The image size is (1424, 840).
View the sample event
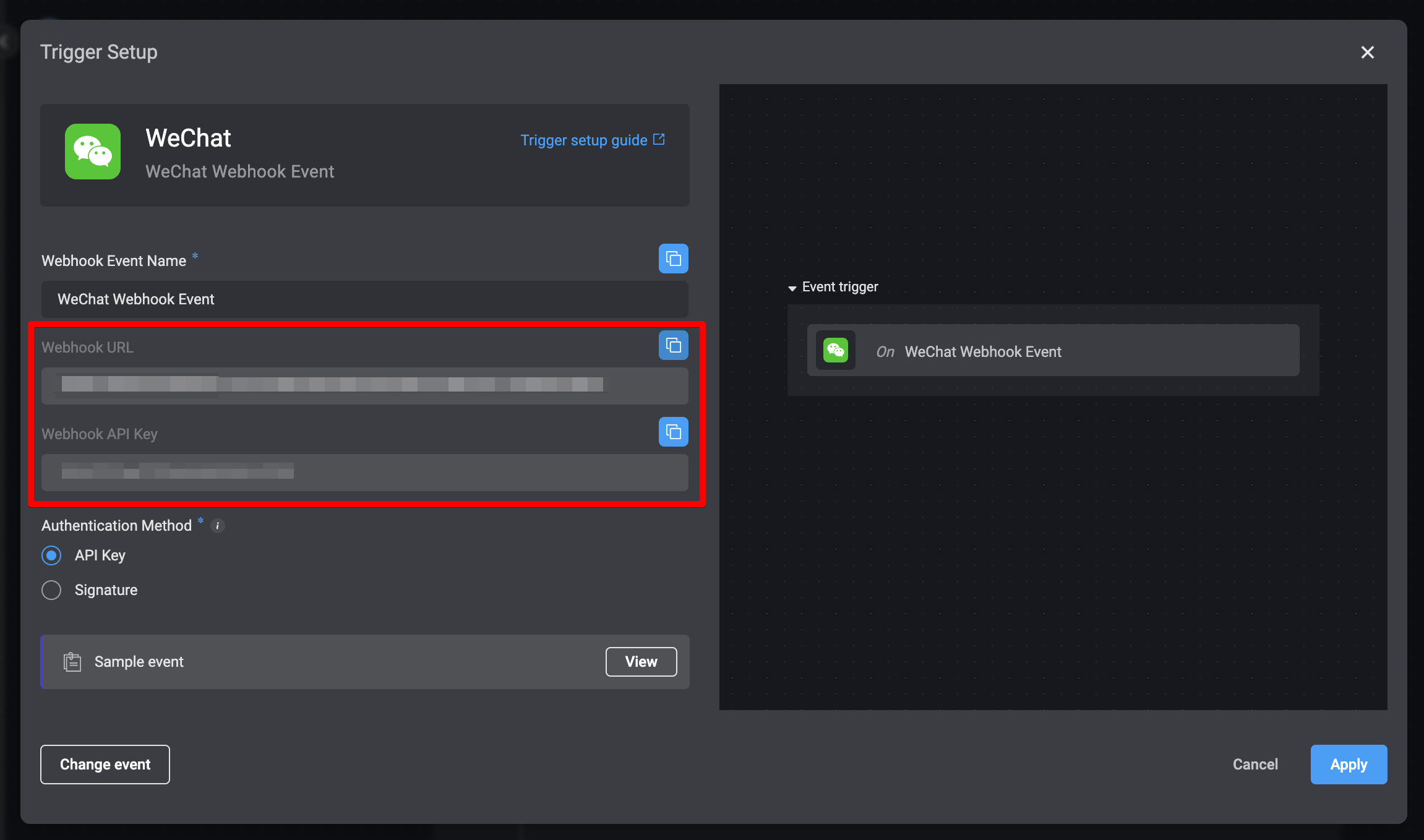641,662
